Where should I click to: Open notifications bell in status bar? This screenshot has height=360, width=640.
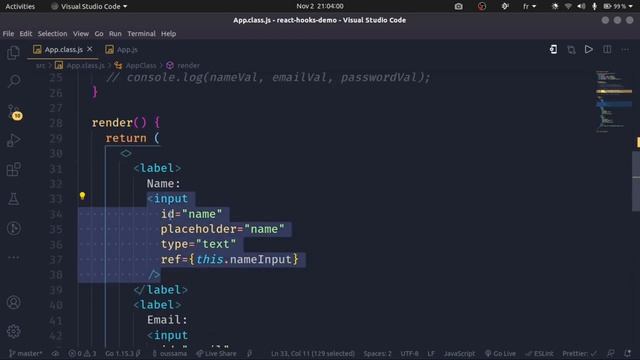pos(627,353)
